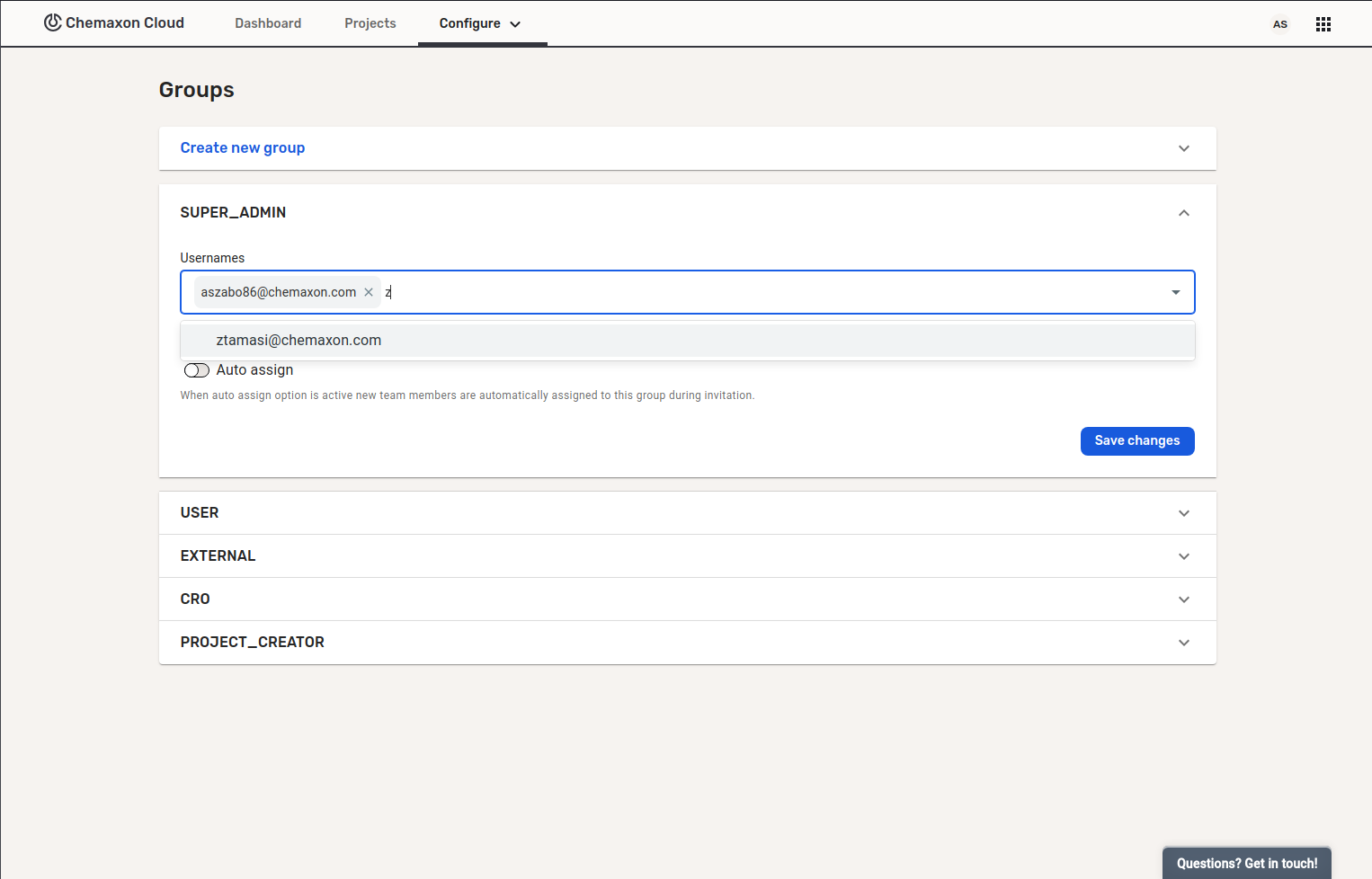Click the Create new group link
Viewport: 1372px width, 879px height.
(x=243, y=148)
